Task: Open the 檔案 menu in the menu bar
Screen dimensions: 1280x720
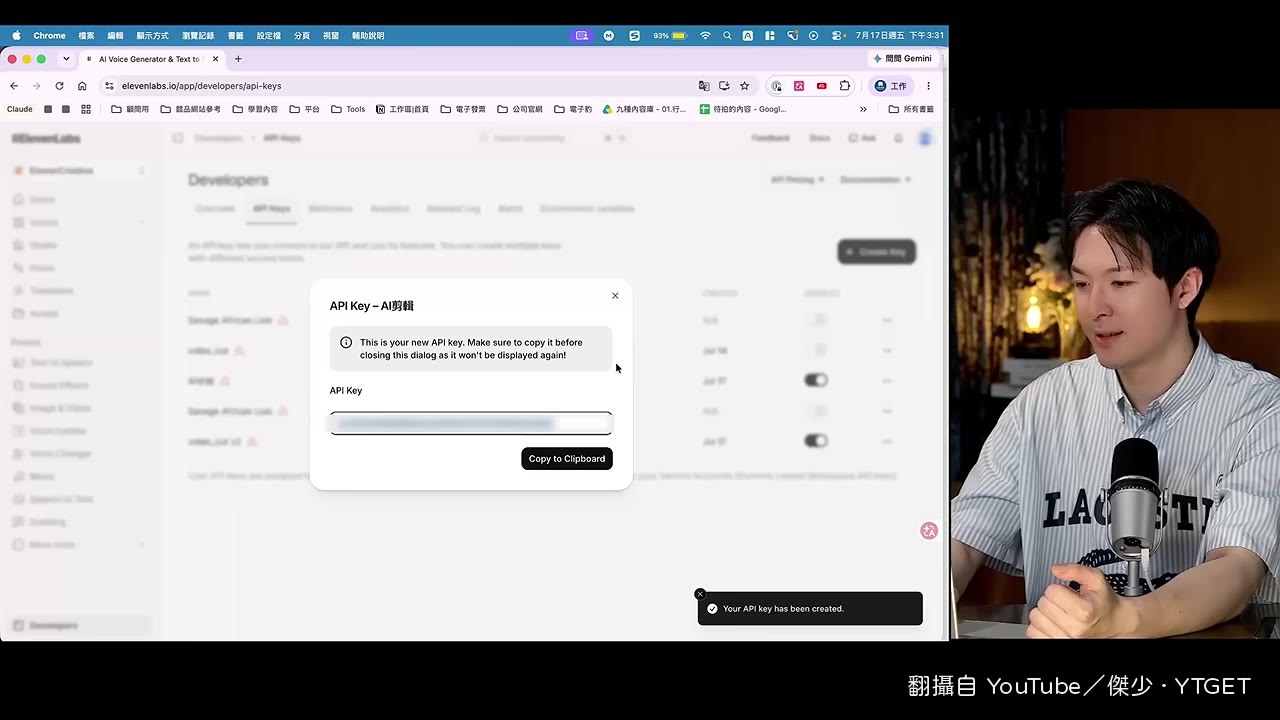Action: 86,36
